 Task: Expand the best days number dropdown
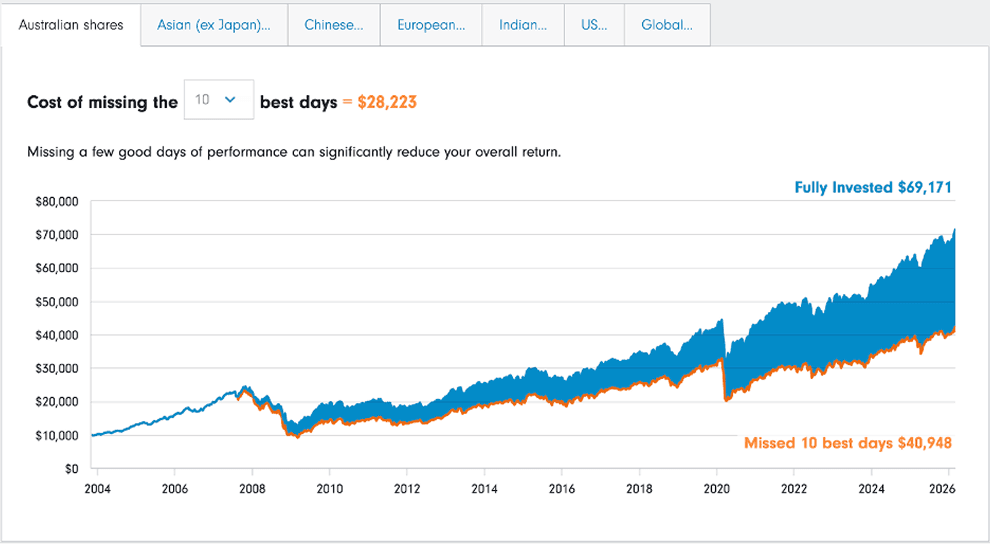click(x=219, y=100)
